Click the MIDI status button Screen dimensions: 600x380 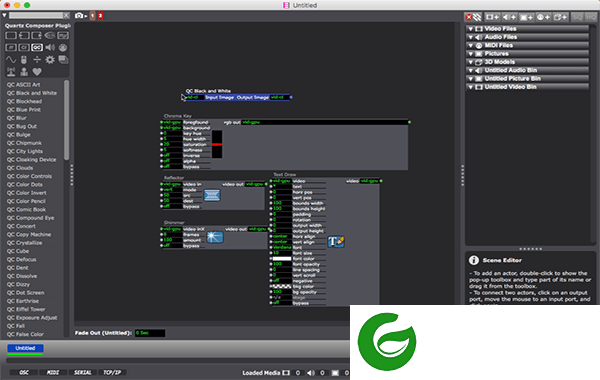(x=53, y=372)
